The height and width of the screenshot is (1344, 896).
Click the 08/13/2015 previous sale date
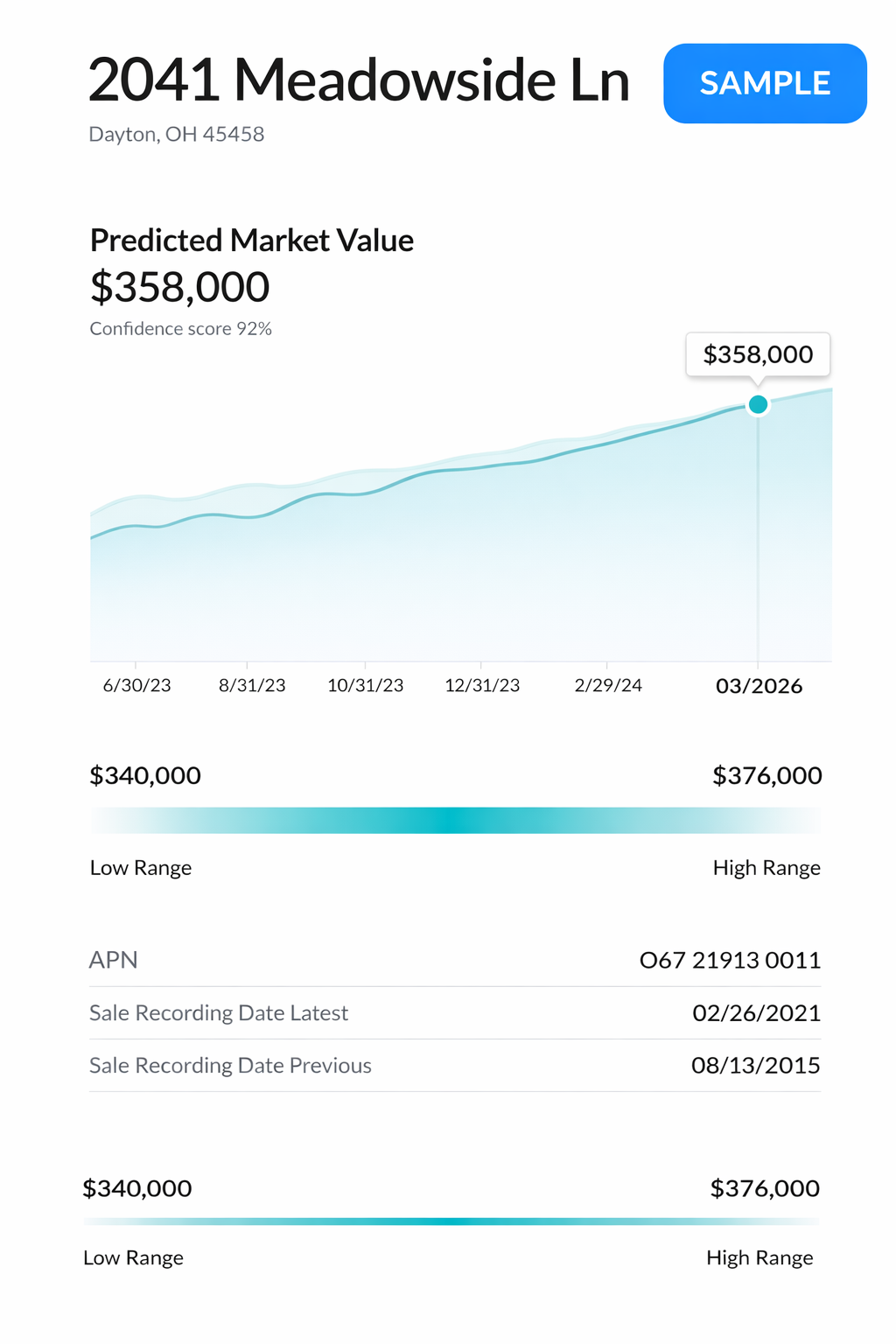tap(755, 1066)
